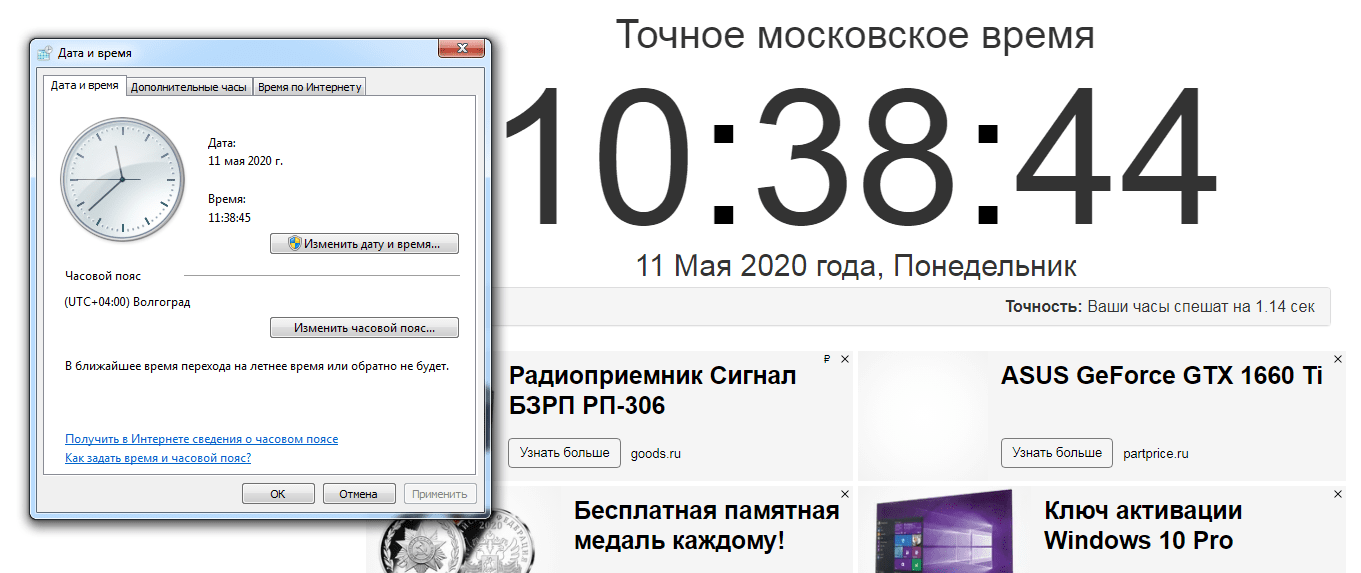1361x573 pixels.
Task: Dismiss the Радиоприемник Сигнал ad with X
Action: [845, 359]
